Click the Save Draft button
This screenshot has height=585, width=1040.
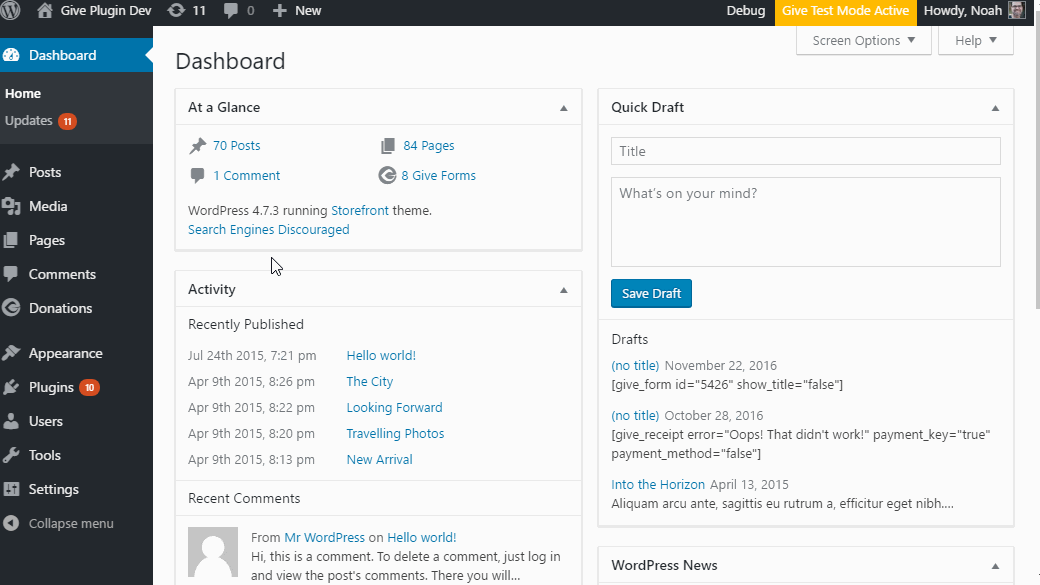(651, 293)
